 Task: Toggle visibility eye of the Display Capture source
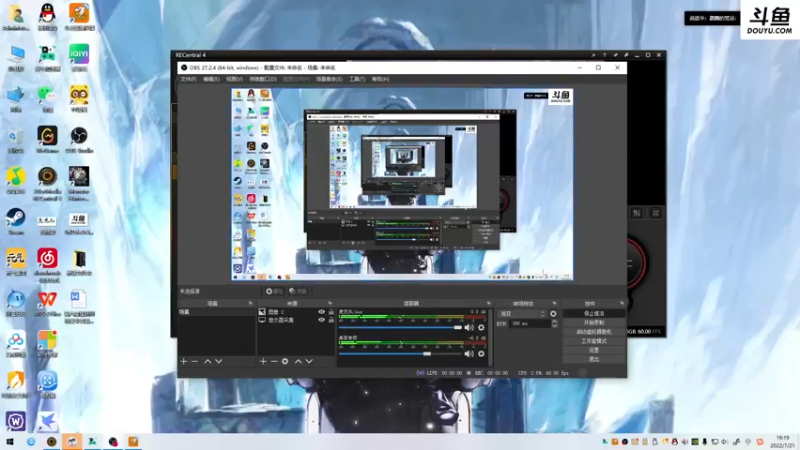321,320
